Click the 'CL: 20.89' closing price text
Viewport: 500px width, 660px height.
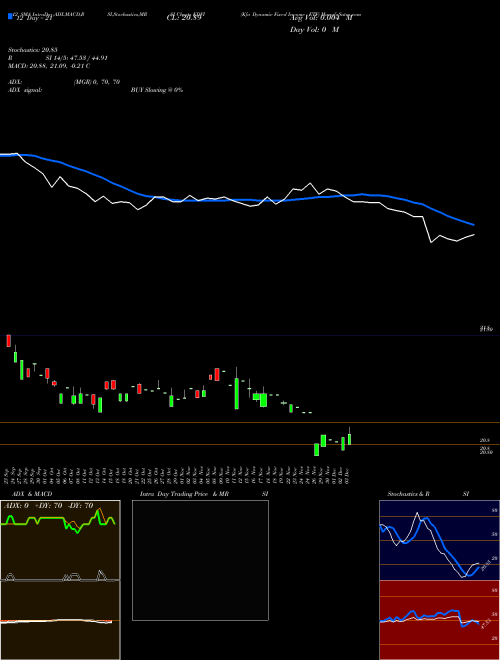click(x=184, y=18)
